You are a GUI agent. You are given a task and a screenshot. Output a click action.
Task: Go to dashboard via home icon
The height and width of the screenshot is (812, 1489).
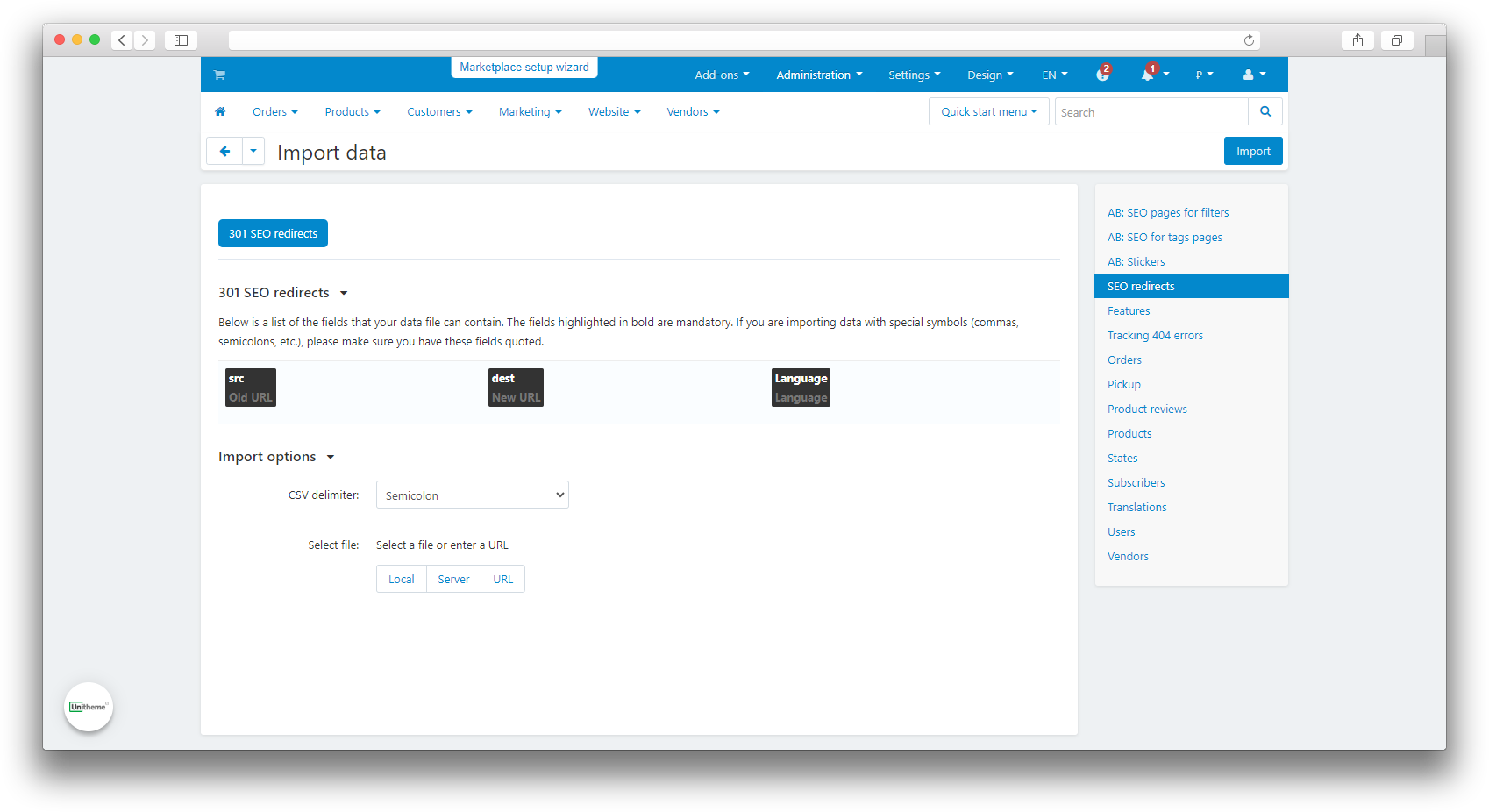(220, 111)
